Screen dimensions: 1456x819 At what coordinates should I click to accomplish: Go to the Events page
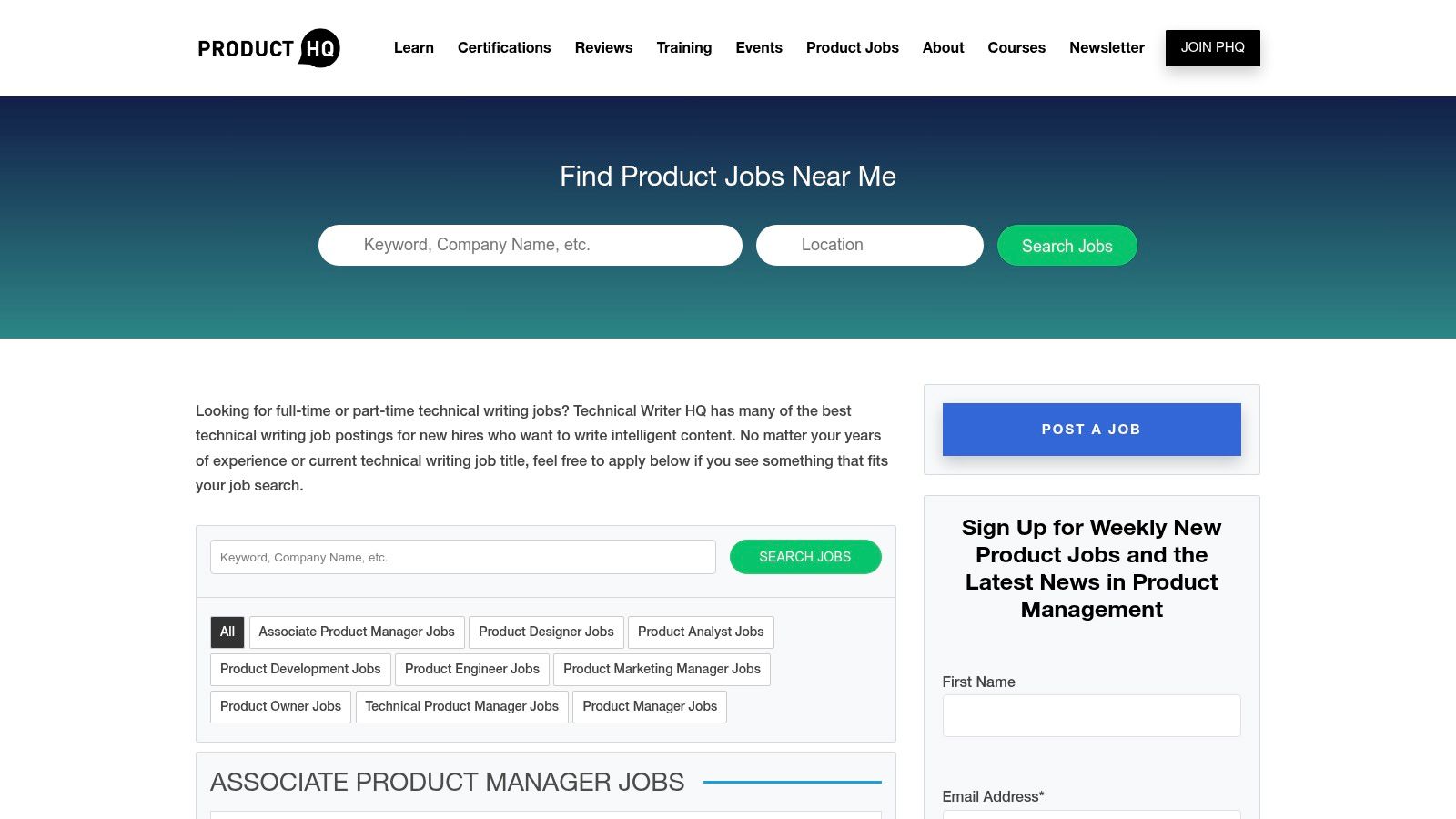click(759, 48)
